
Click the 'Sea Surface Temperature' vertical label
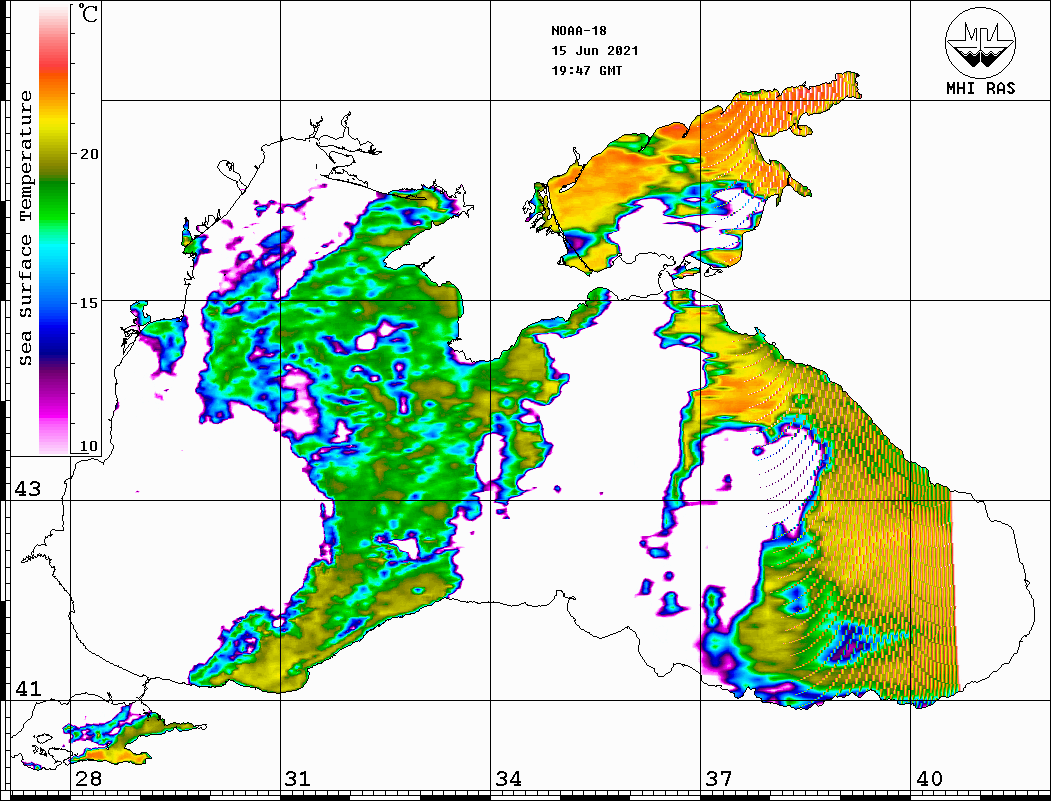[25, 228]
